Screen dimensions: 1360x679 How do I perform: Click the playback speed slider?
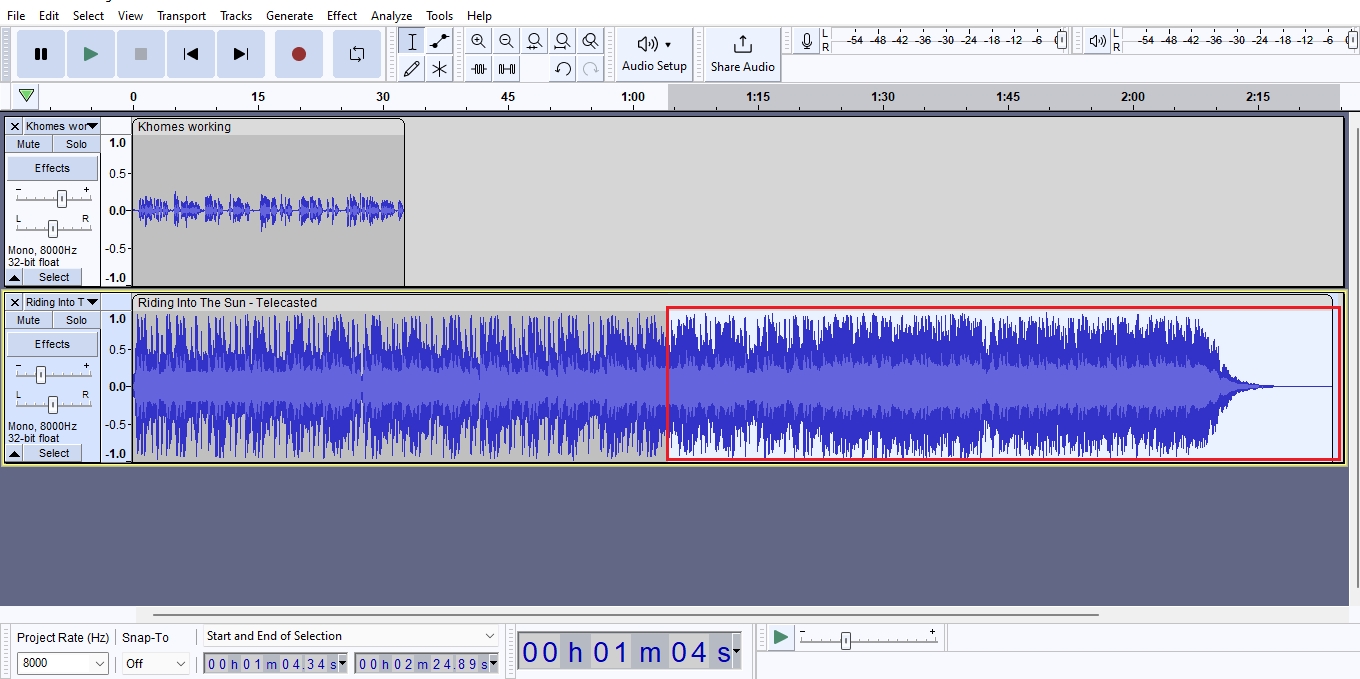point(845,641)
